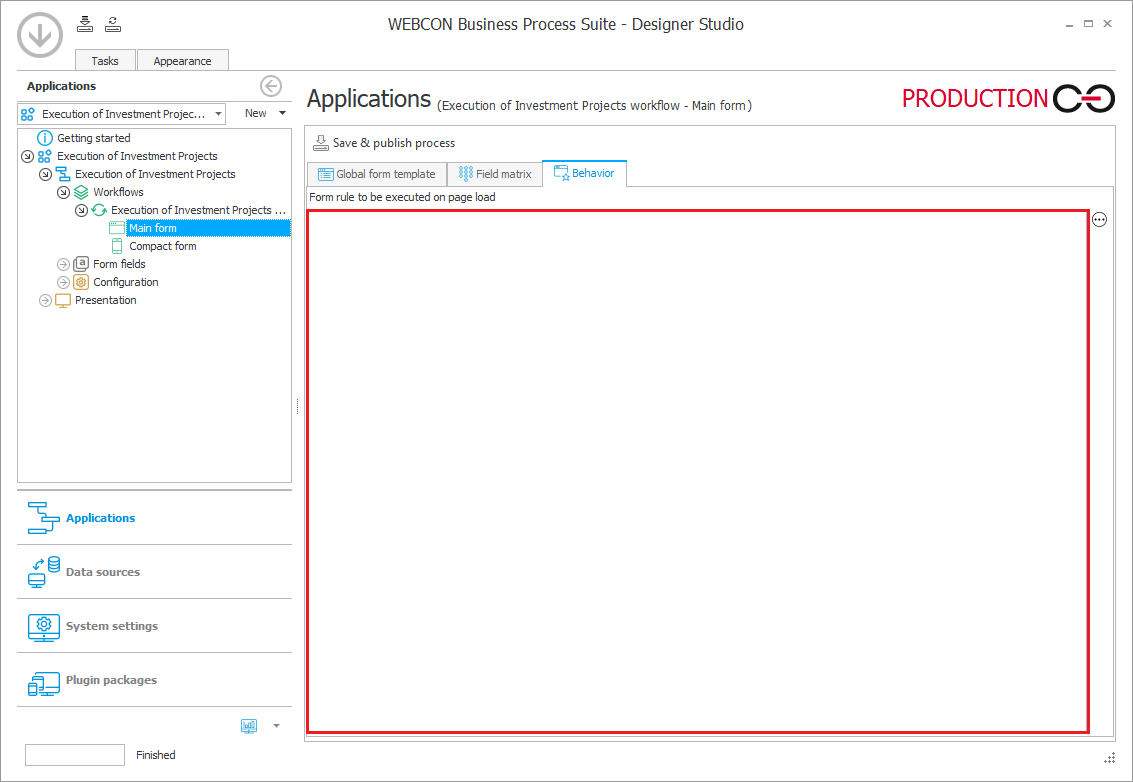Click the Plugin packages devices icon

coord(43,682)
